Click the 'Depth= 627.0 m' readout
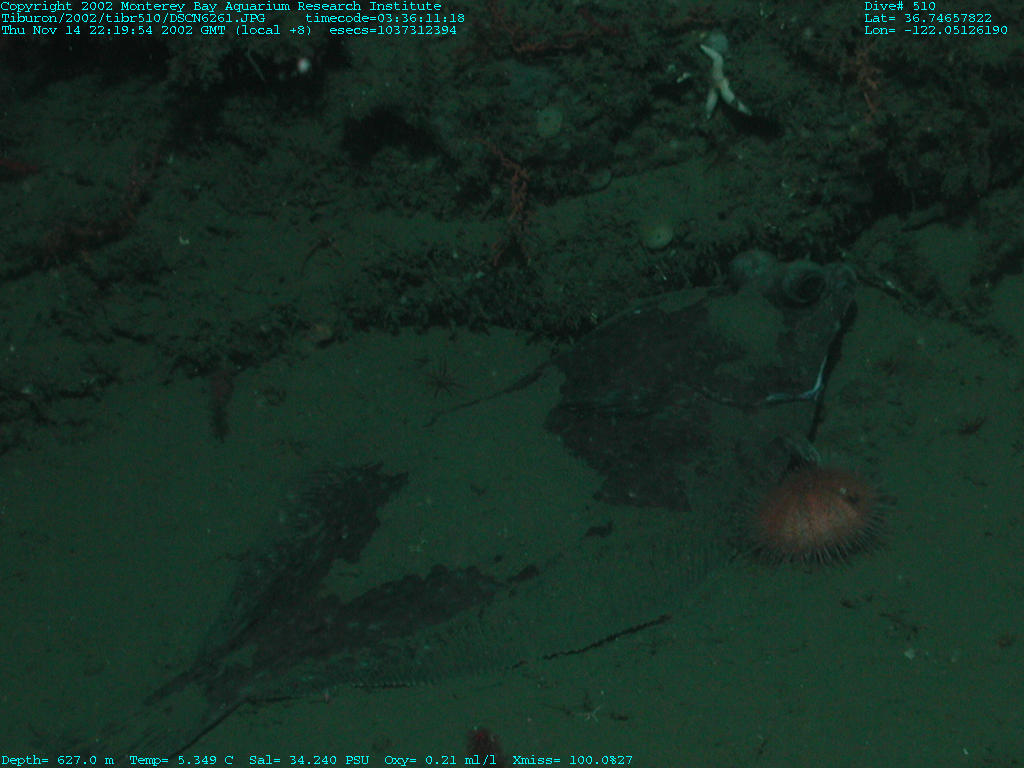This screenshot has height=768, width=1024. coord(57,760)
